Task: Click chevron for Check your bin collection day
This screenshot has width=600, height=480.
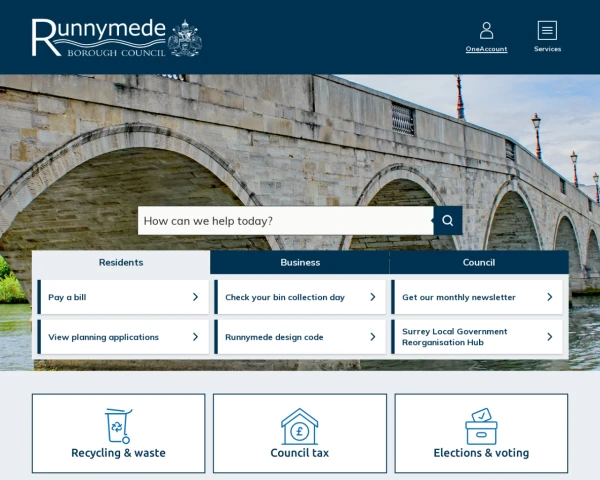Action: point(373,297)
